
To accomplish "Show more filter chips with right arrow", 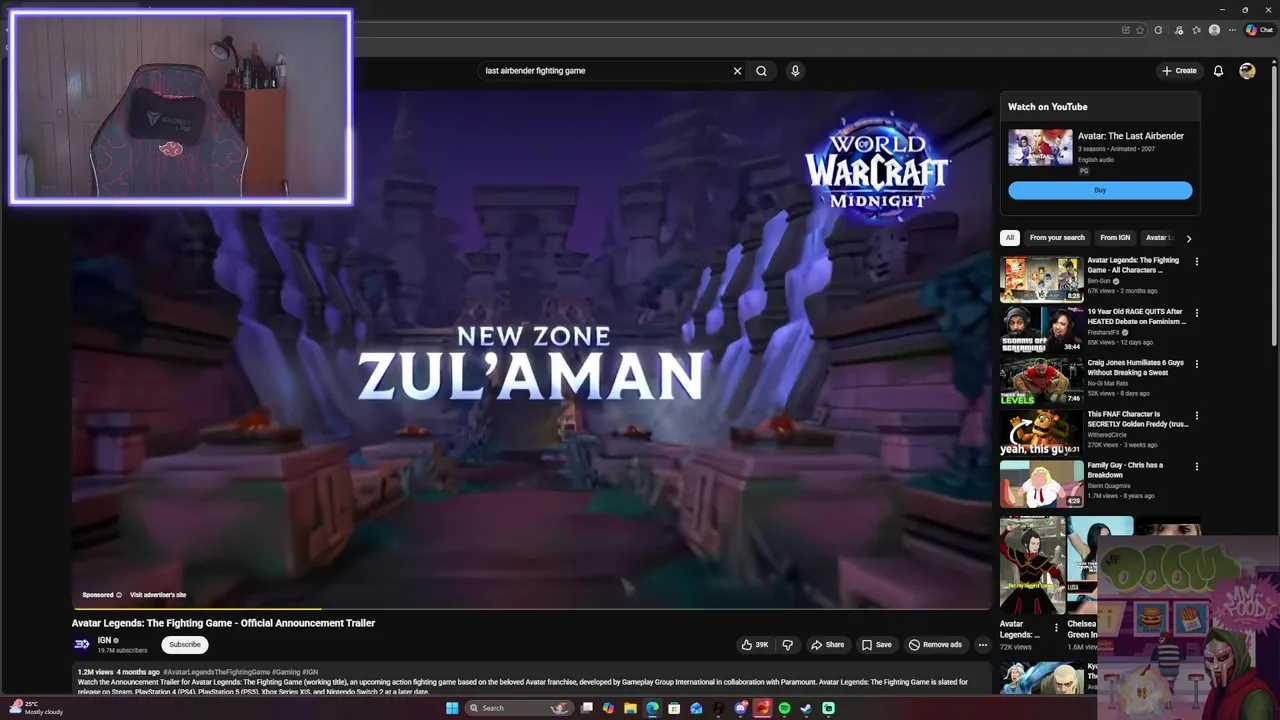I will click(1188, 238).
